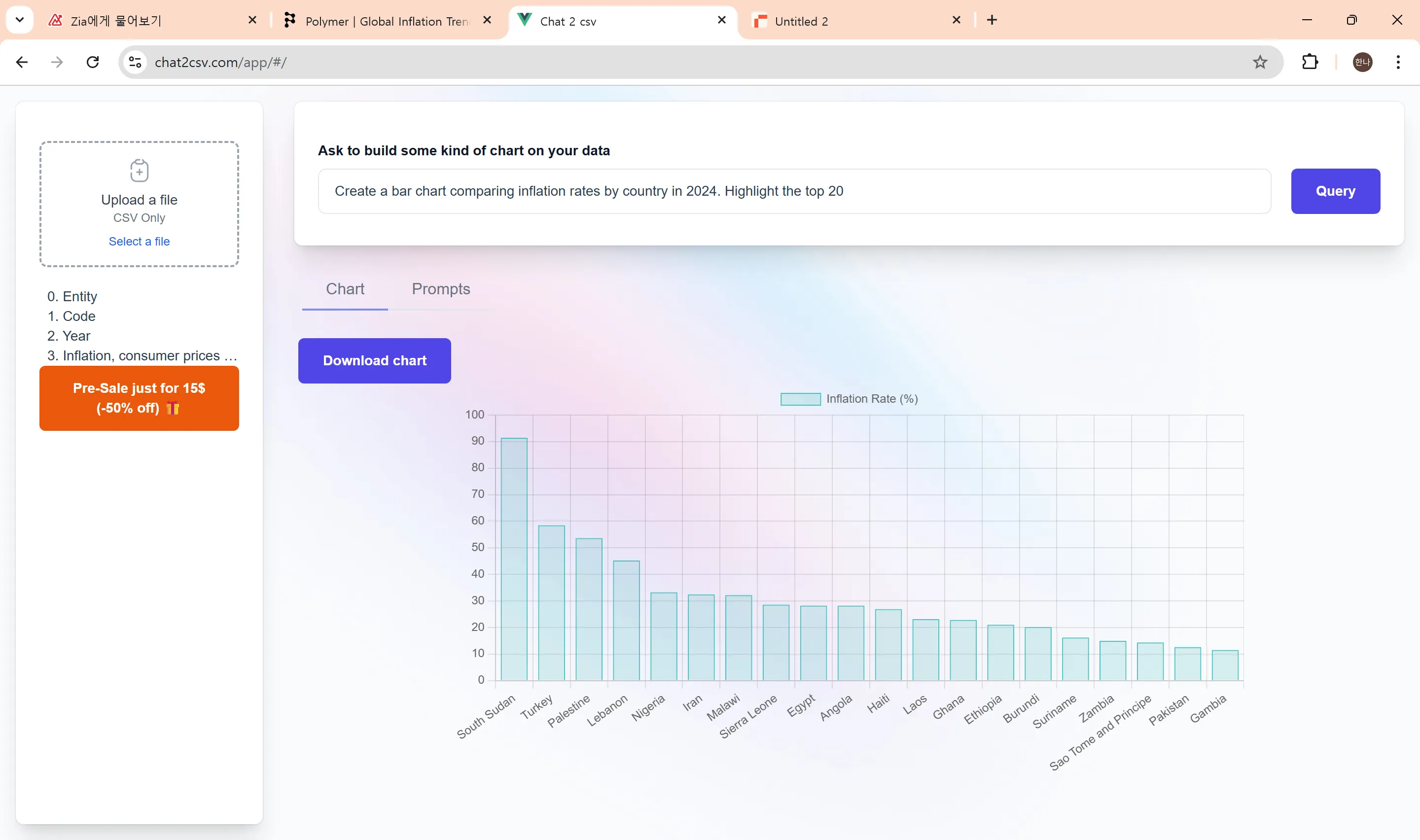Click the Select a file link
The width and height of the screenshot is (1420, 840).
pos(139,242)
